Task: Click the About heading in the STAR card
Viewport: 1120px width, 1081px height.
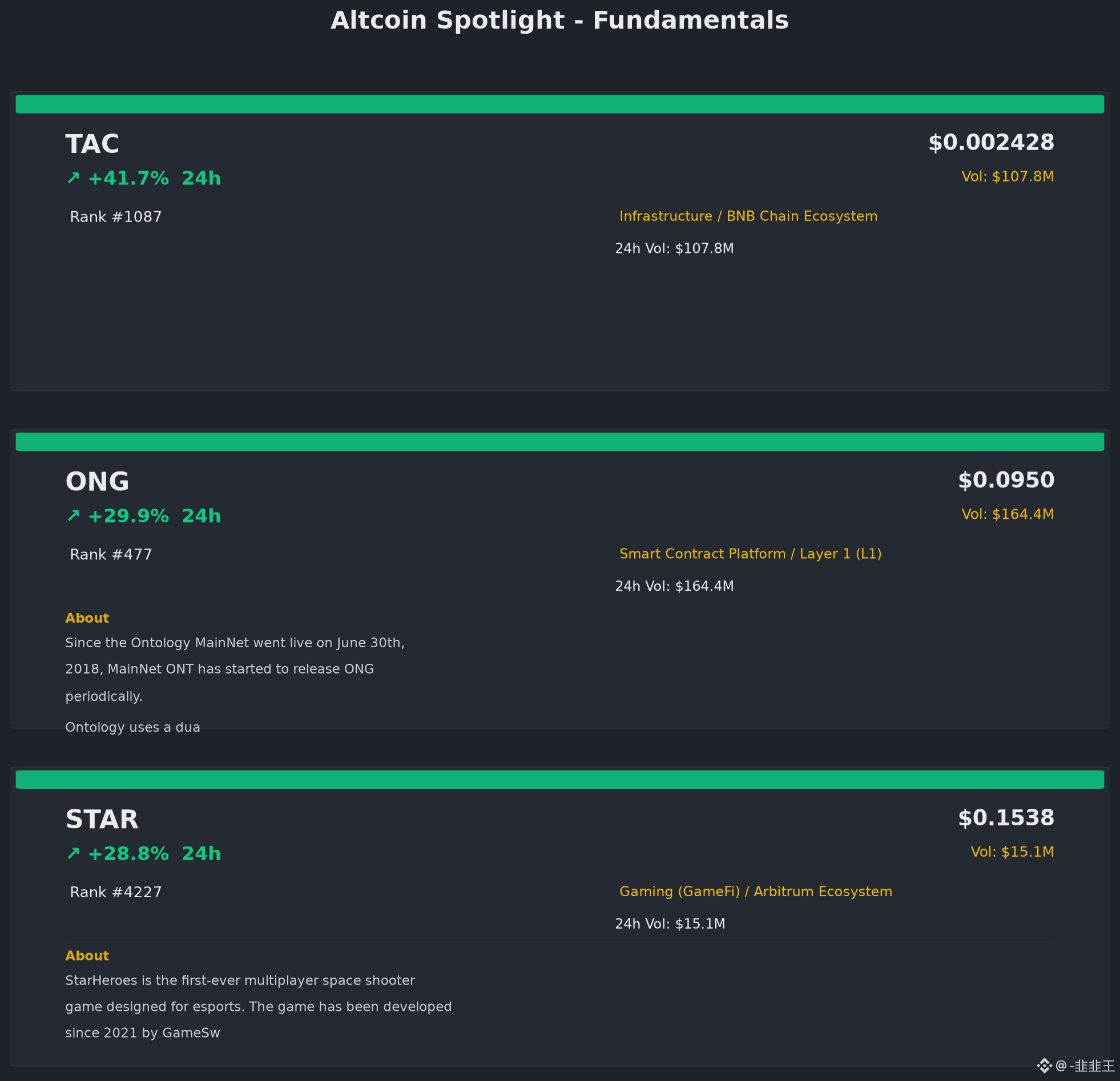Action: [x=87, y=956]
